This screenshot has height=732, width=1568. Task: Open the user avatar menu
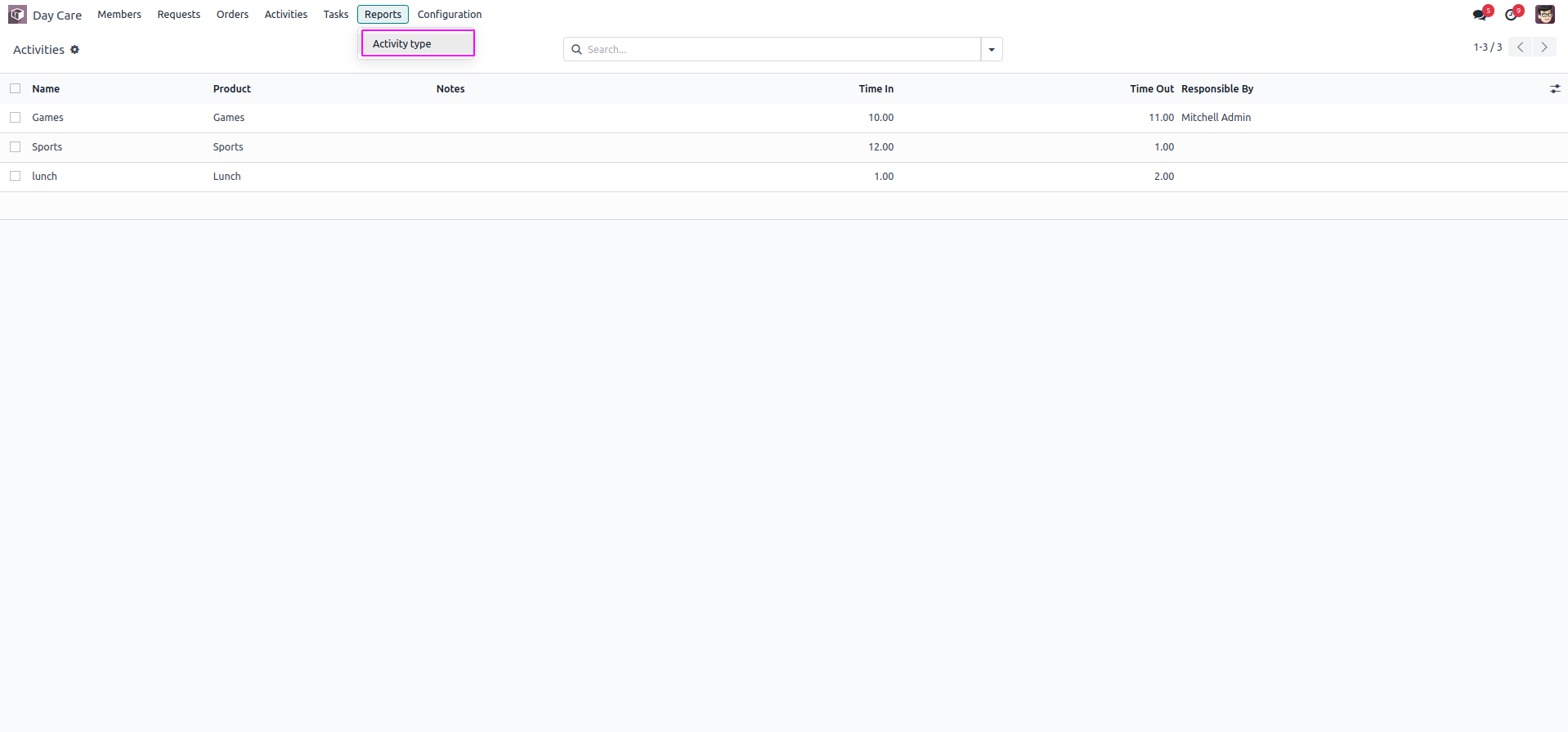1544,15
